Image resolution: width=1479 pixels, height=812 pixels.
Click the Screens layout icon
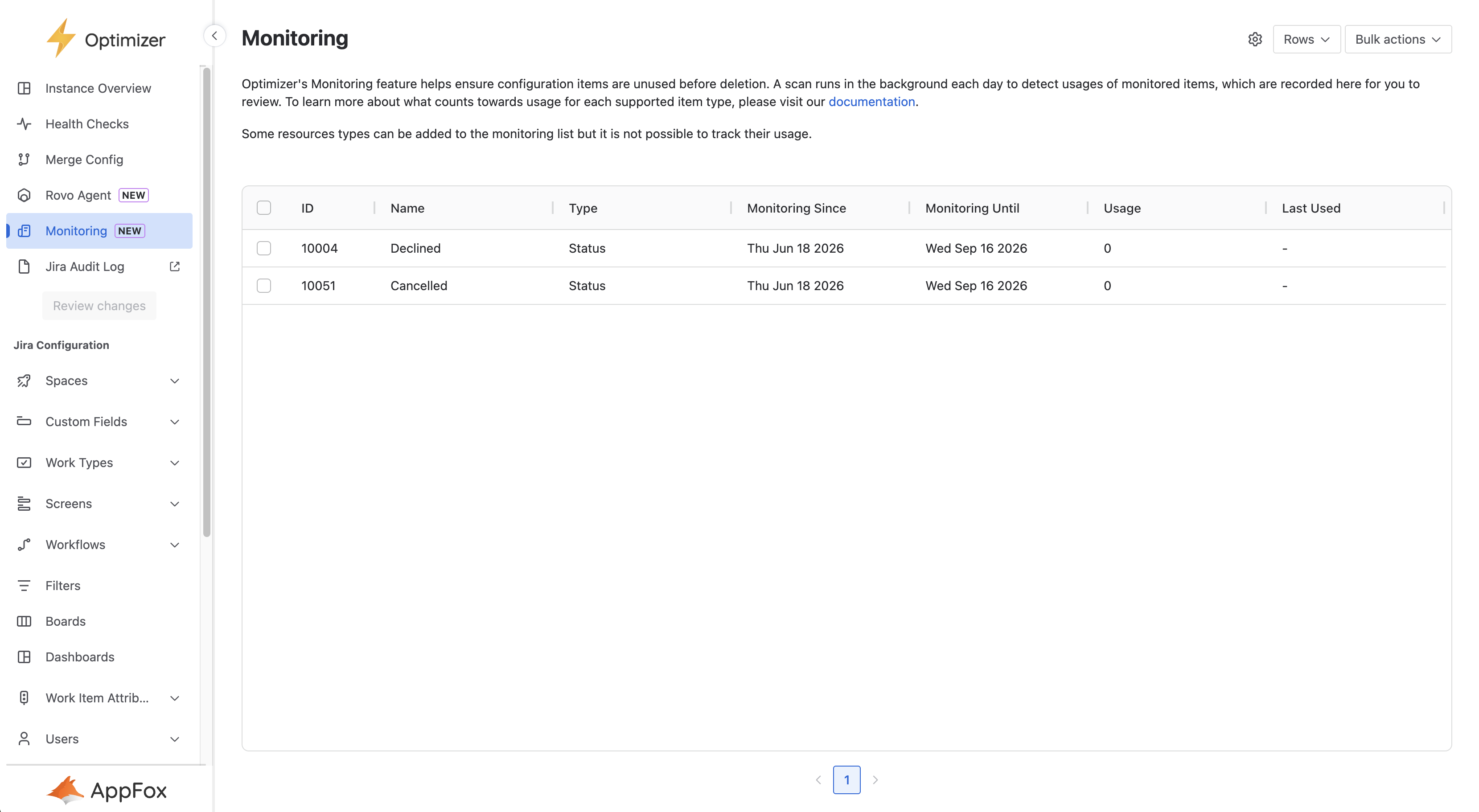tap(24, 503)
